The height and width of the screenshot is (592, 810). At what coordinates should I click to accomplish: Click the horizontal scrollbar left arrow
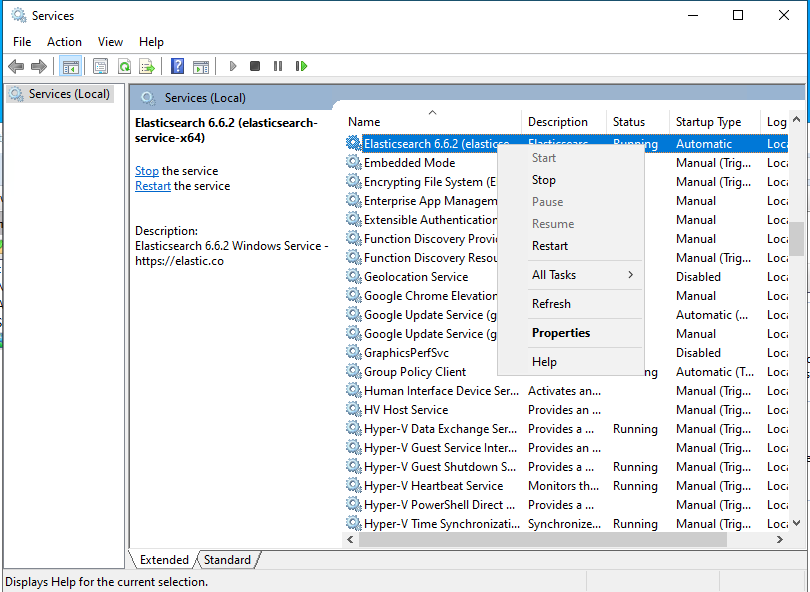350,539
